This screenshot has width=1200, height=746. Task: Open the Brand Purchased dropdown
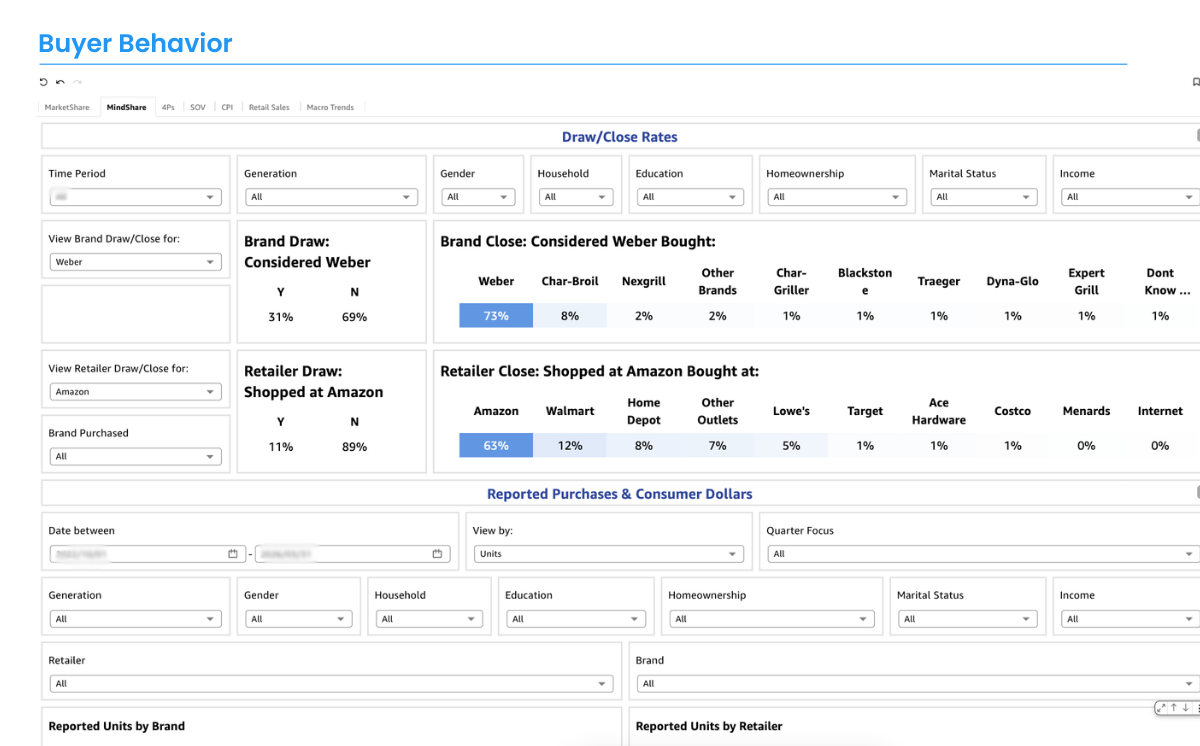(135, 457)
